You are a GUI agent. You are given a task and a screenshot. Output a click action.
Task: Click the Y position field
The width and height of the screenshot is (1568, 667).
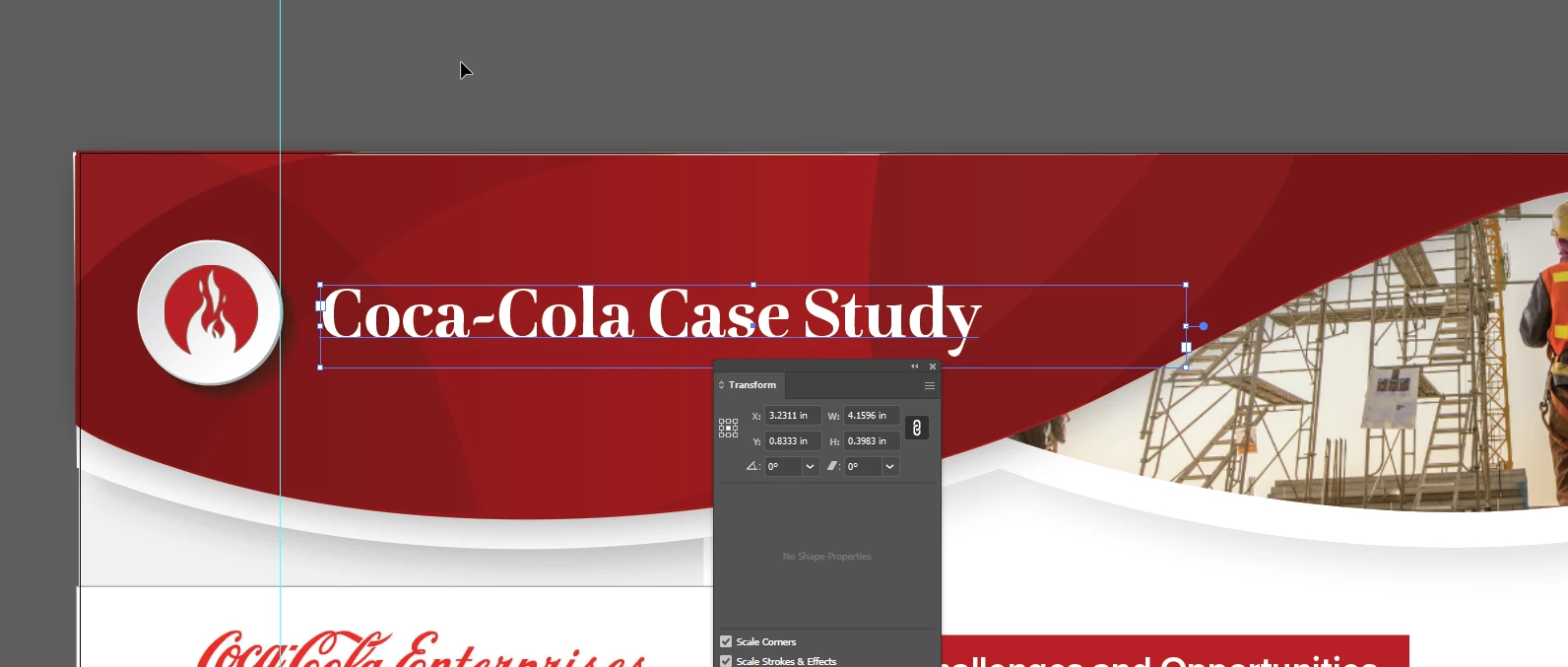click(x=793, y=441)
